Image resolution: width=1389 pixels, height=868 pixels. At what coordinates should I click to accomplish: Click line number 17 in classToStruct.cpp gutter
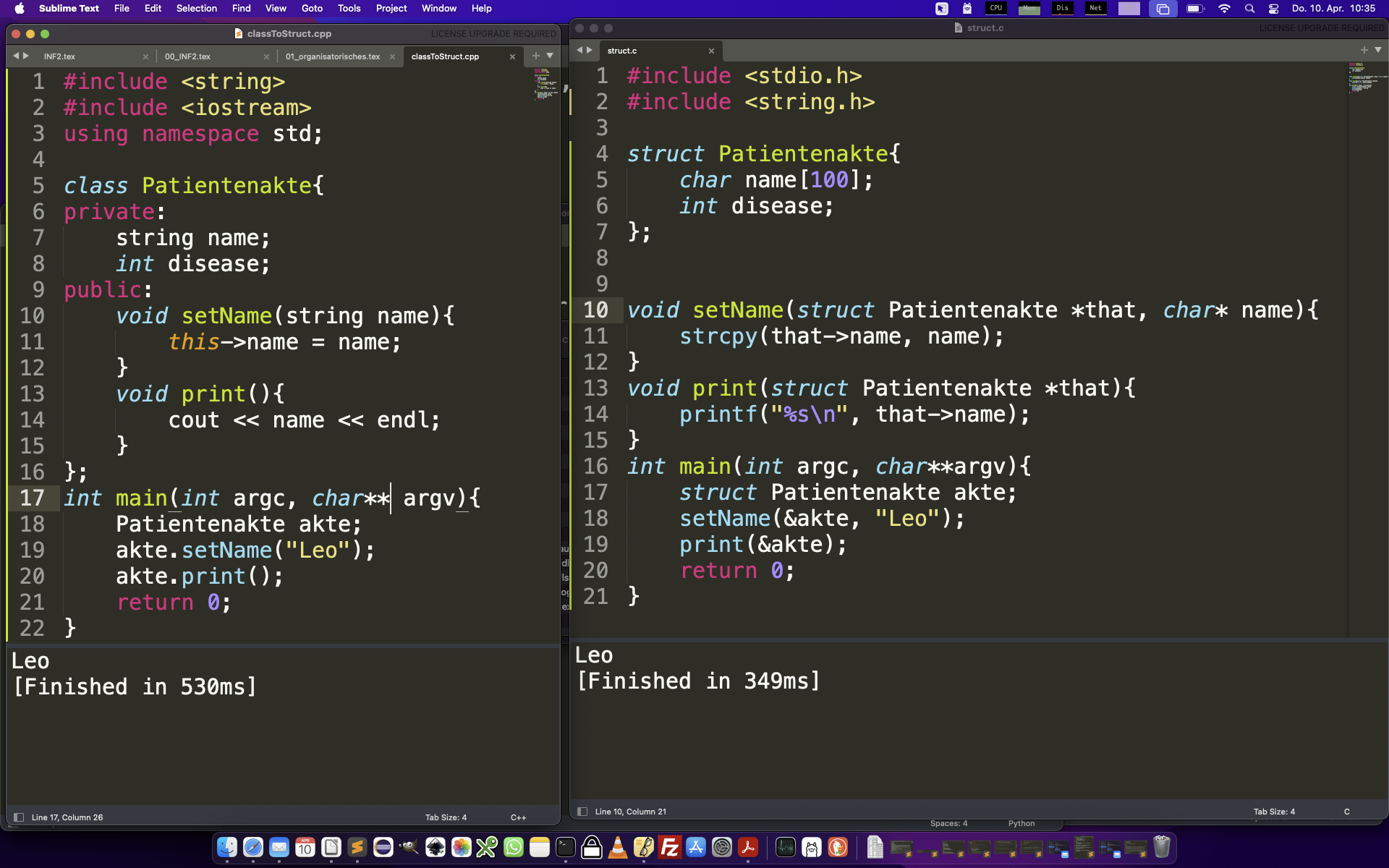[32, 498]
